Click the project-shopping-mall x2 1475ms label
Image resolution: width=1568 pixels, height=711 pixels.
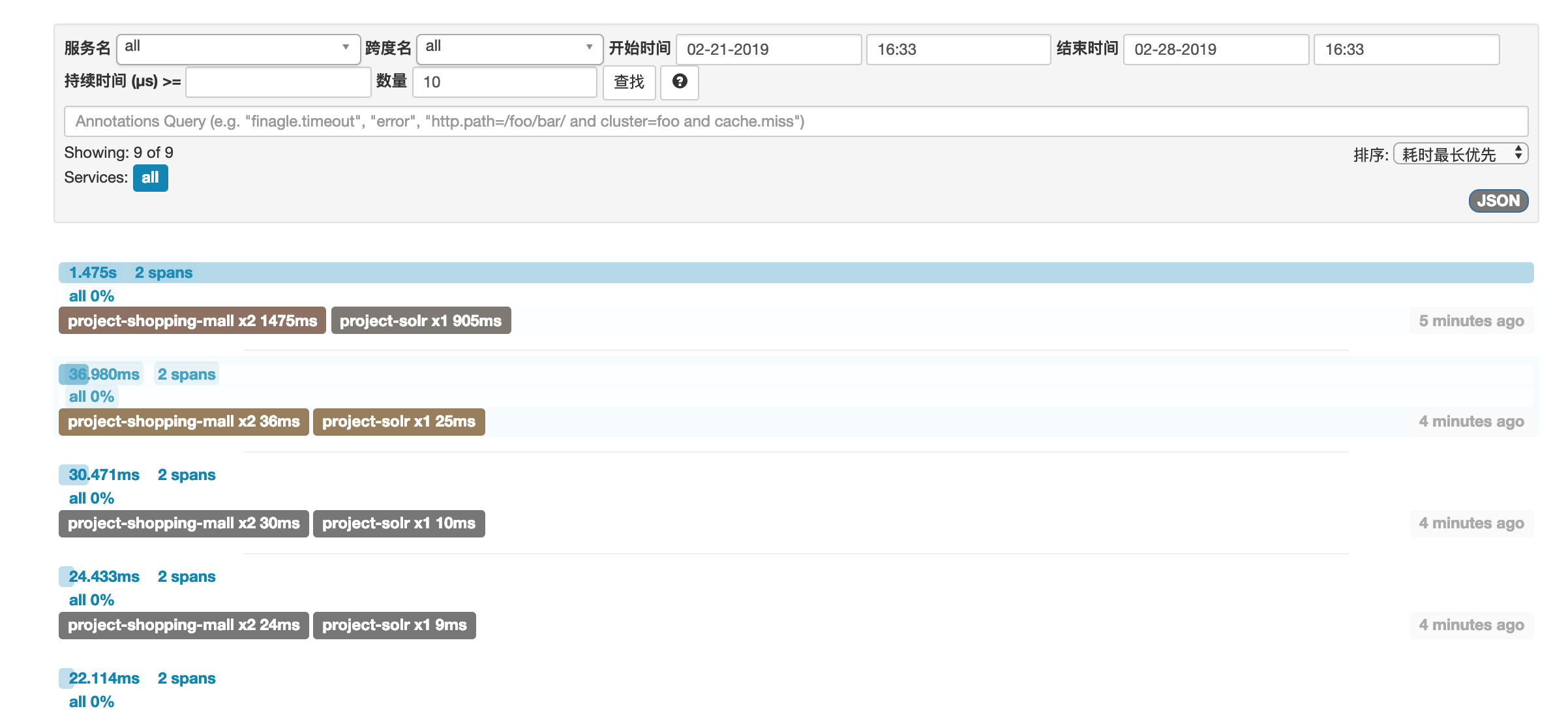[192, 321]
